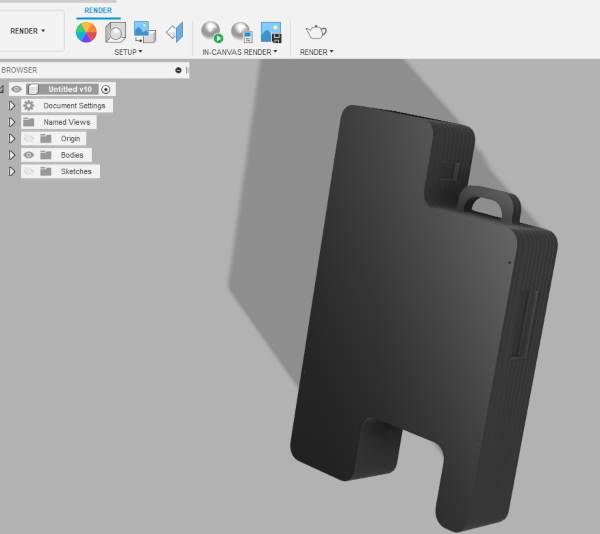Select the Named Views folder icon
This screenshot has width=600, height=534.
point(29,122)
